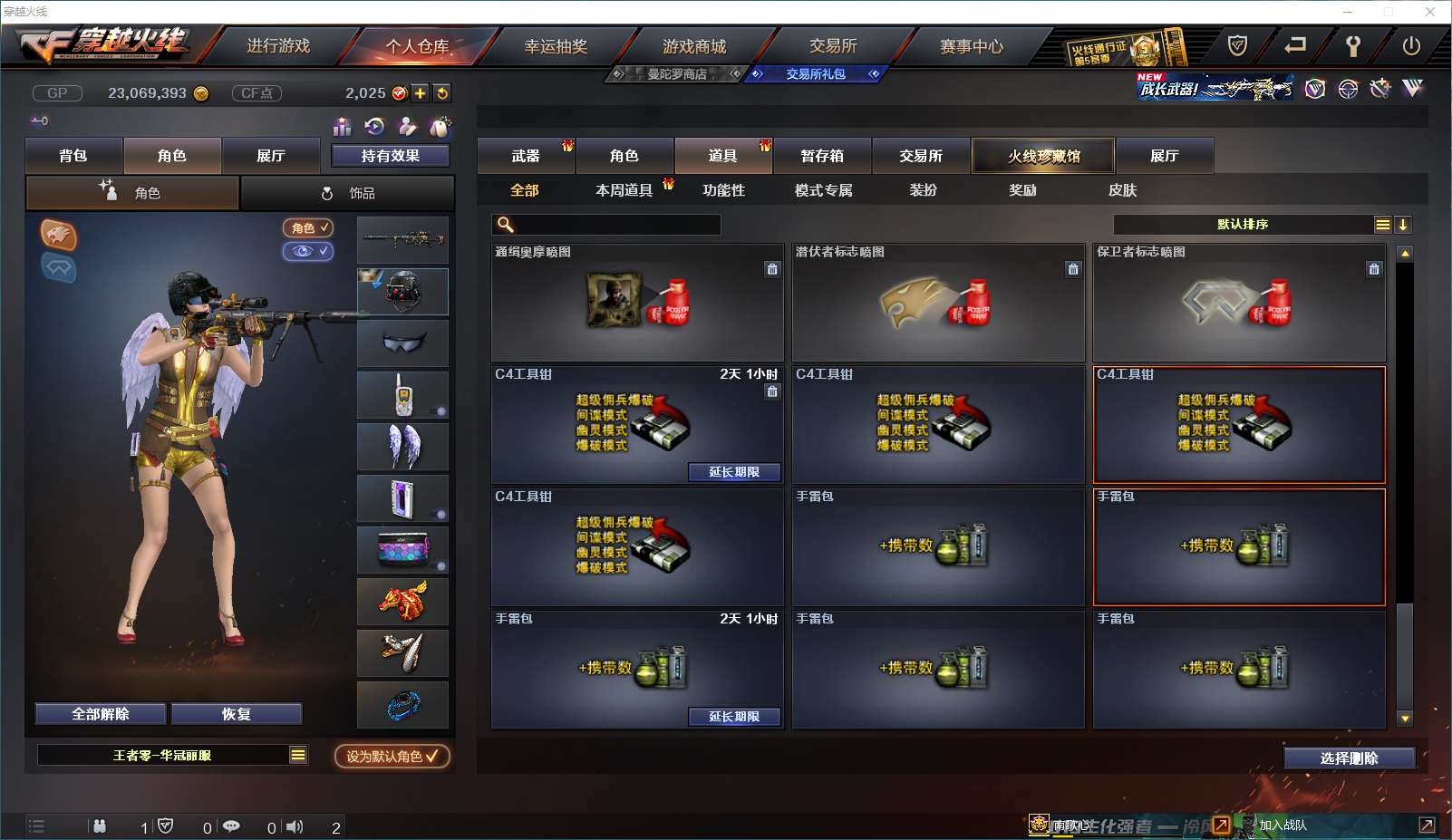Open settings wrench icon in top bar
Image resolution: width=1452 pixels, height=840 pixels.
pyautogui.click(x=1353, y=45)
